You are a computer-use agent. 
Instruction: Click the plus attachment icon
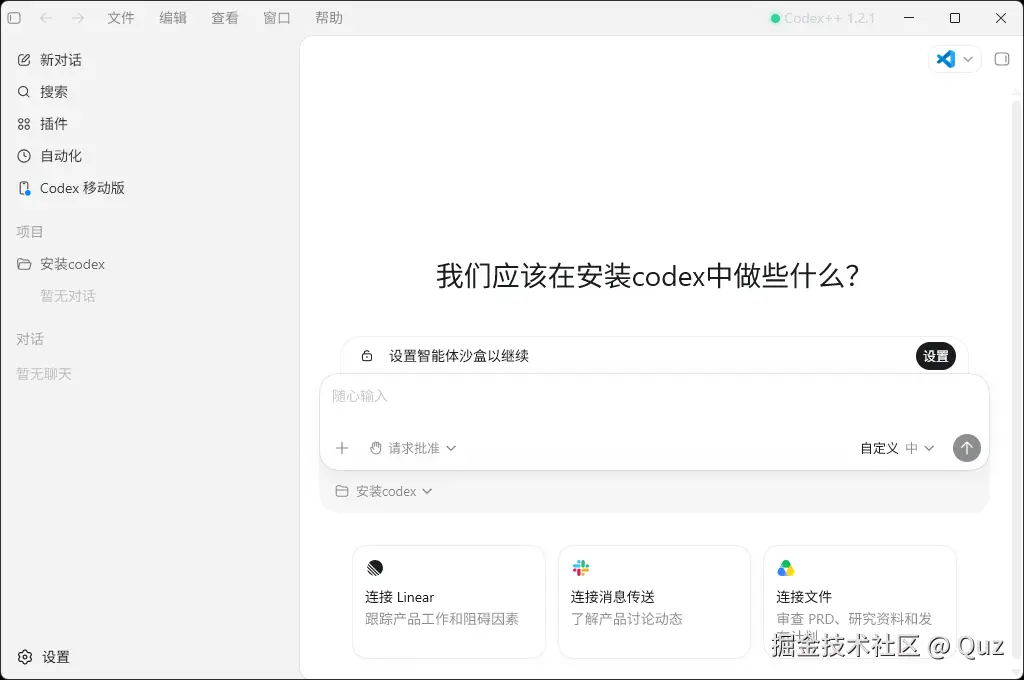(x=342, y=448)
